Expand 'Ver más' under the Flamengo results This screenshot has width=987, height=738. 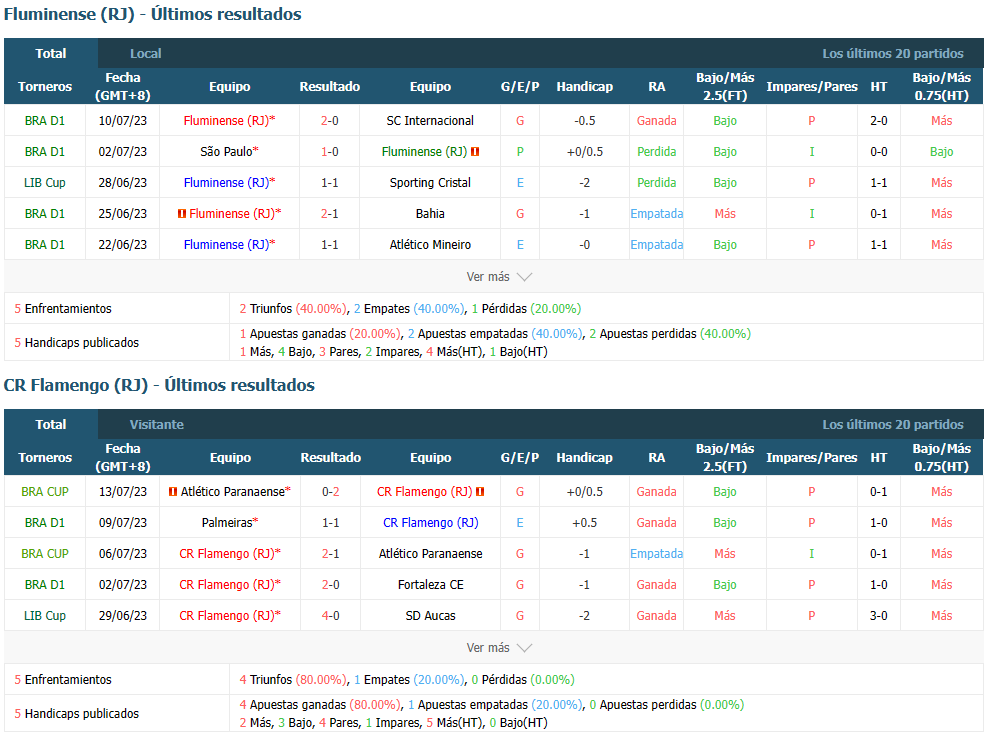click(x=499, y=648)
